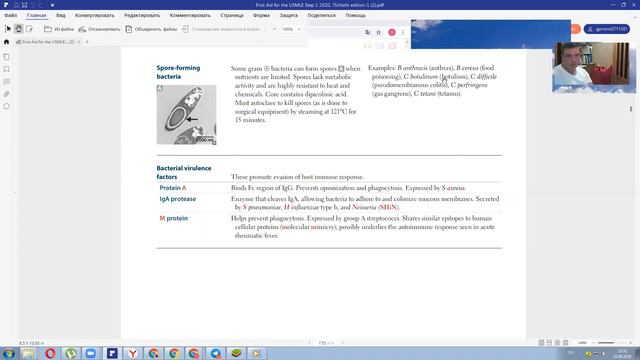This screenshot has height=360, width=640.
Task: Open the quick access toolbar dropdown arrow
Action: coord(52,5)
